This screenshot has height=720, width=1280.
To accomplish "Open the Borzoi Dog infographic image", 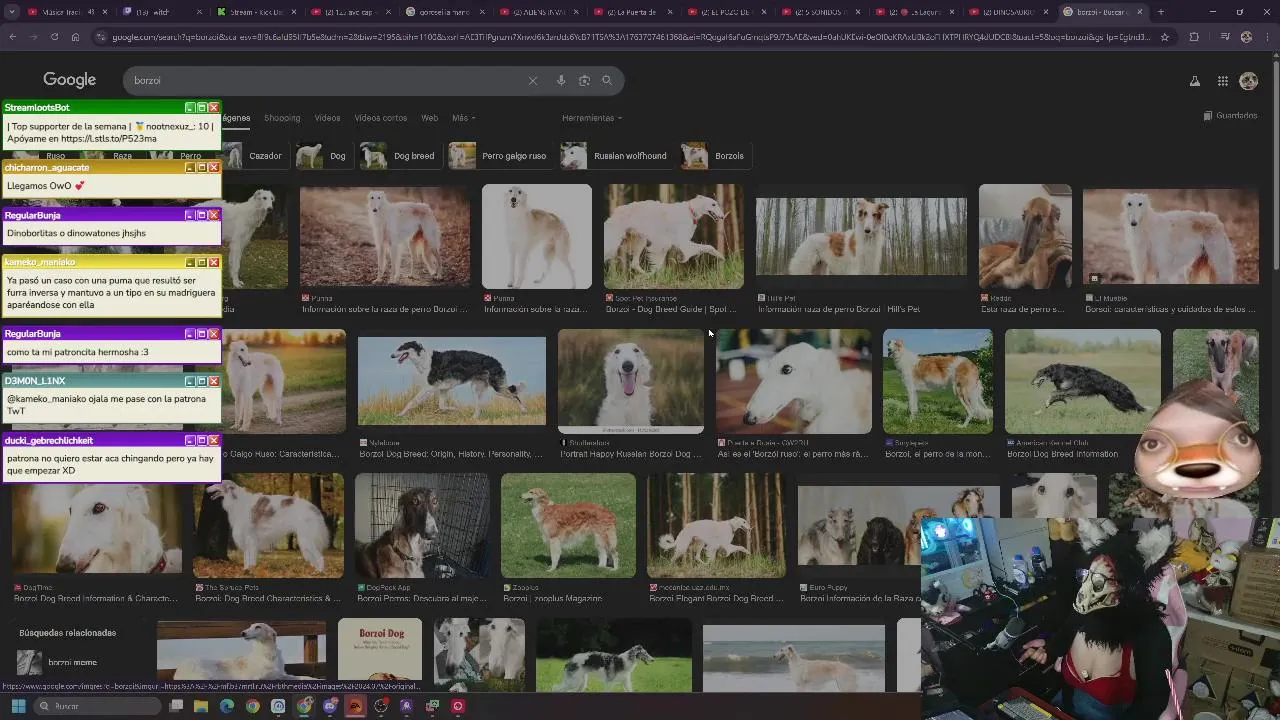I will 379,649.
